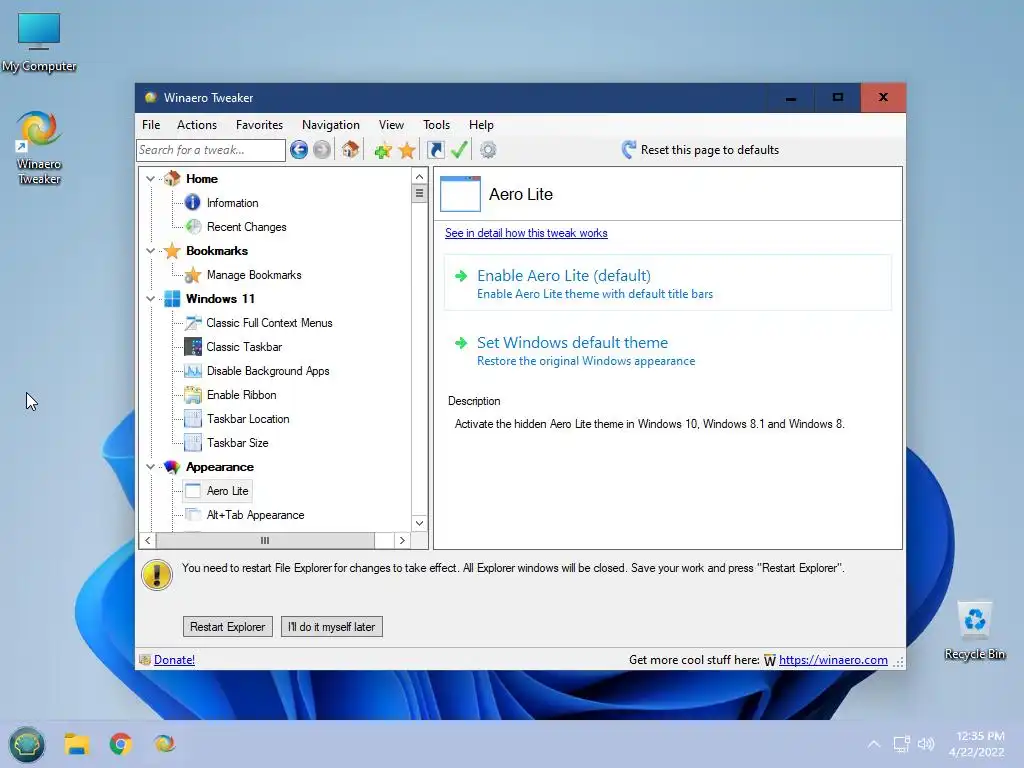Click the network tray icon
The height and width of the screenshot is (768, 1024).
pos(902,744)
